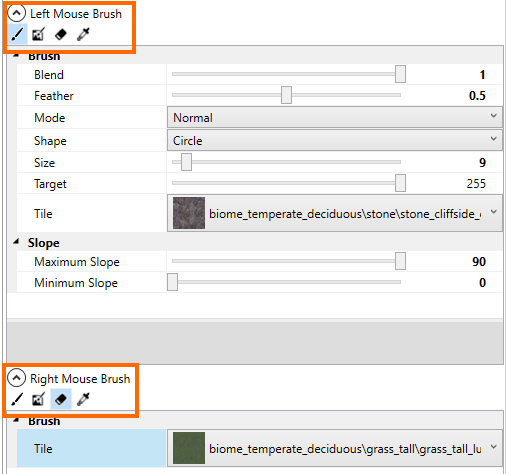Collapse the Left Mouse Brush section

coord(16,13)
